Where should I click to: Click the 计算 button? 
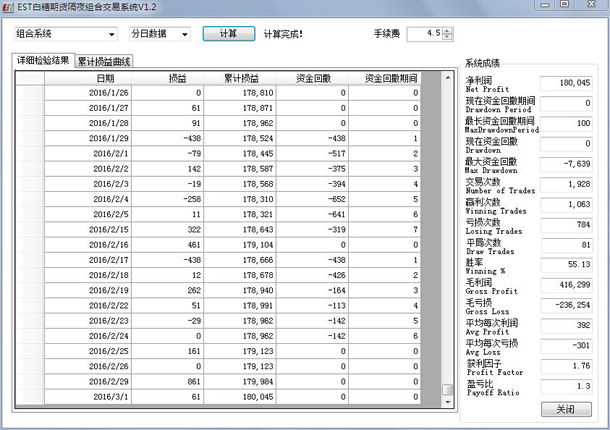pyautogui.click(x=229, y=34)
